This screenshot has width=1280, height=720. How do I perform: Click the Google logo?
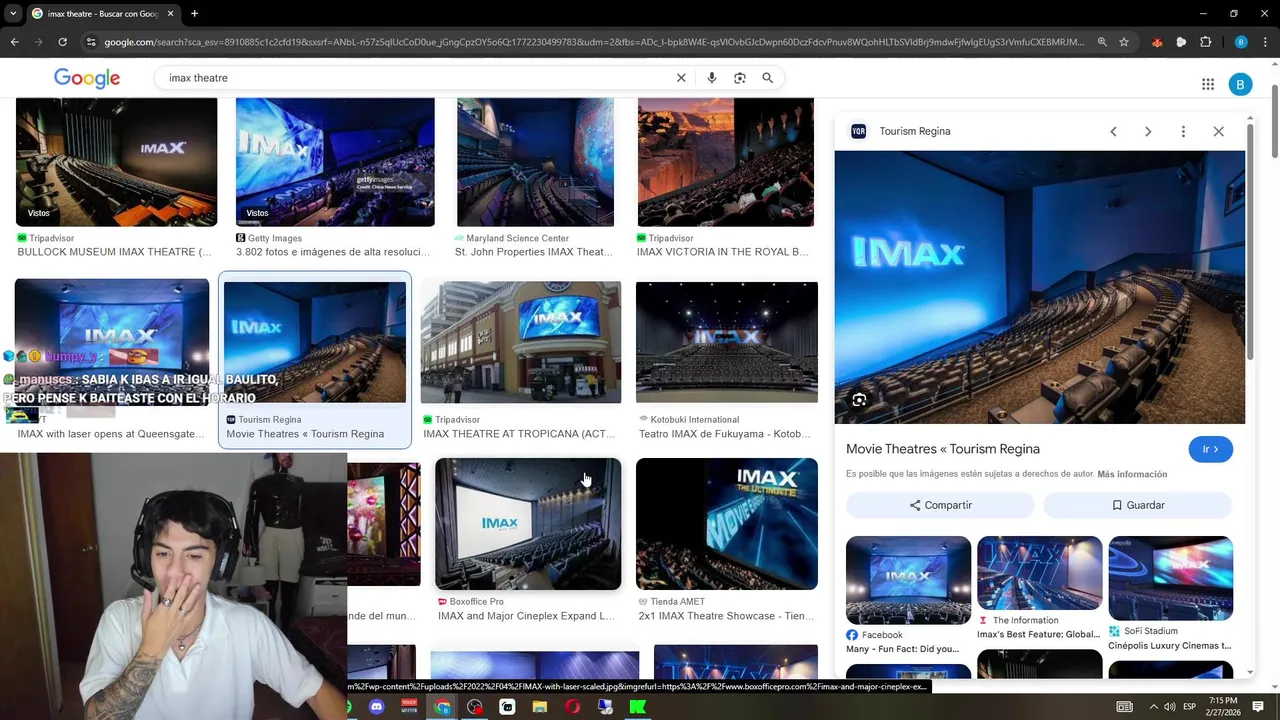point(87,78)
